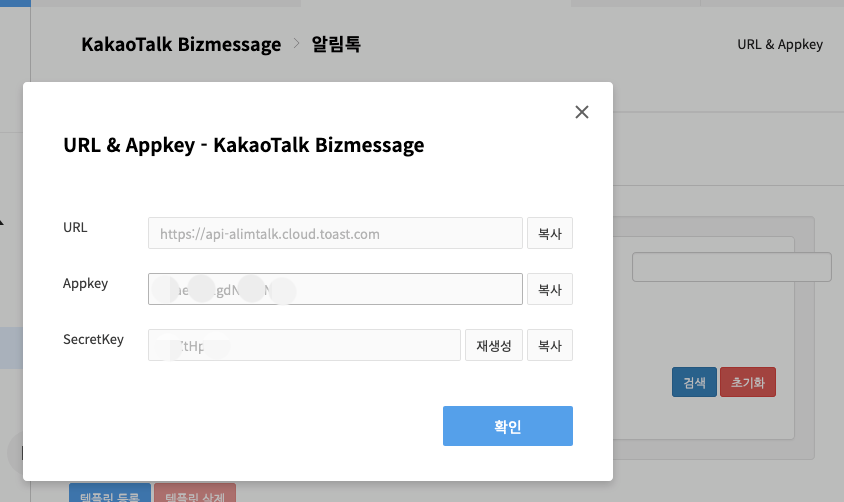This screenshot has width=844, height=502.
Task: Copy the SecretKey with its 복사 button
Action: (x=550, y=345)
